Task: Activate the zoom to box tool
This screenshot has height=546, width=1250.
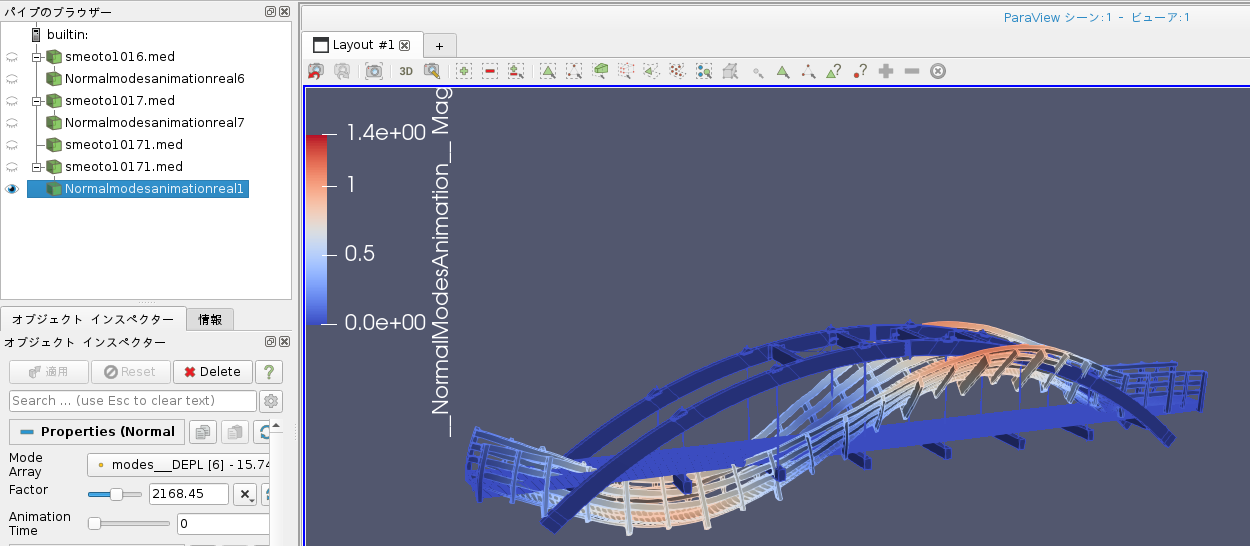Action: pyautogui.click(x=432, y=71)
